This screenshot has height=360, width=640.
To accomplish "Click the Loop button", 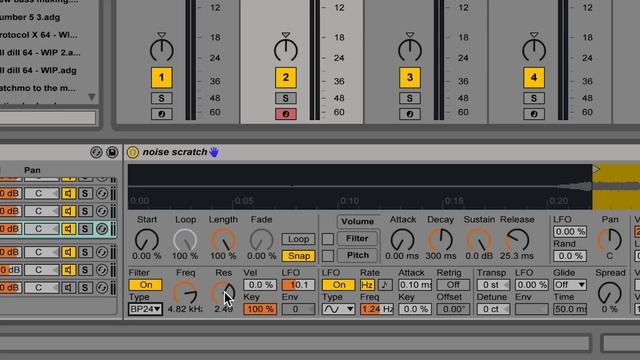I will [x=298, y=239].
